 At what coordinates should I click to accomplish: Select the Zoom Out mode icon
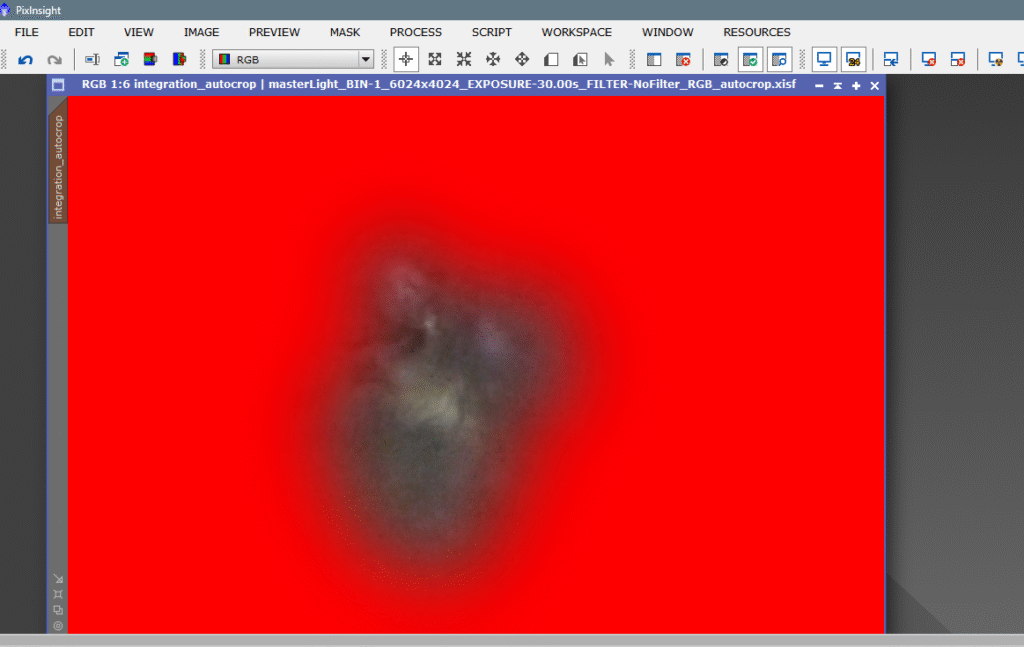click(464, 60)
